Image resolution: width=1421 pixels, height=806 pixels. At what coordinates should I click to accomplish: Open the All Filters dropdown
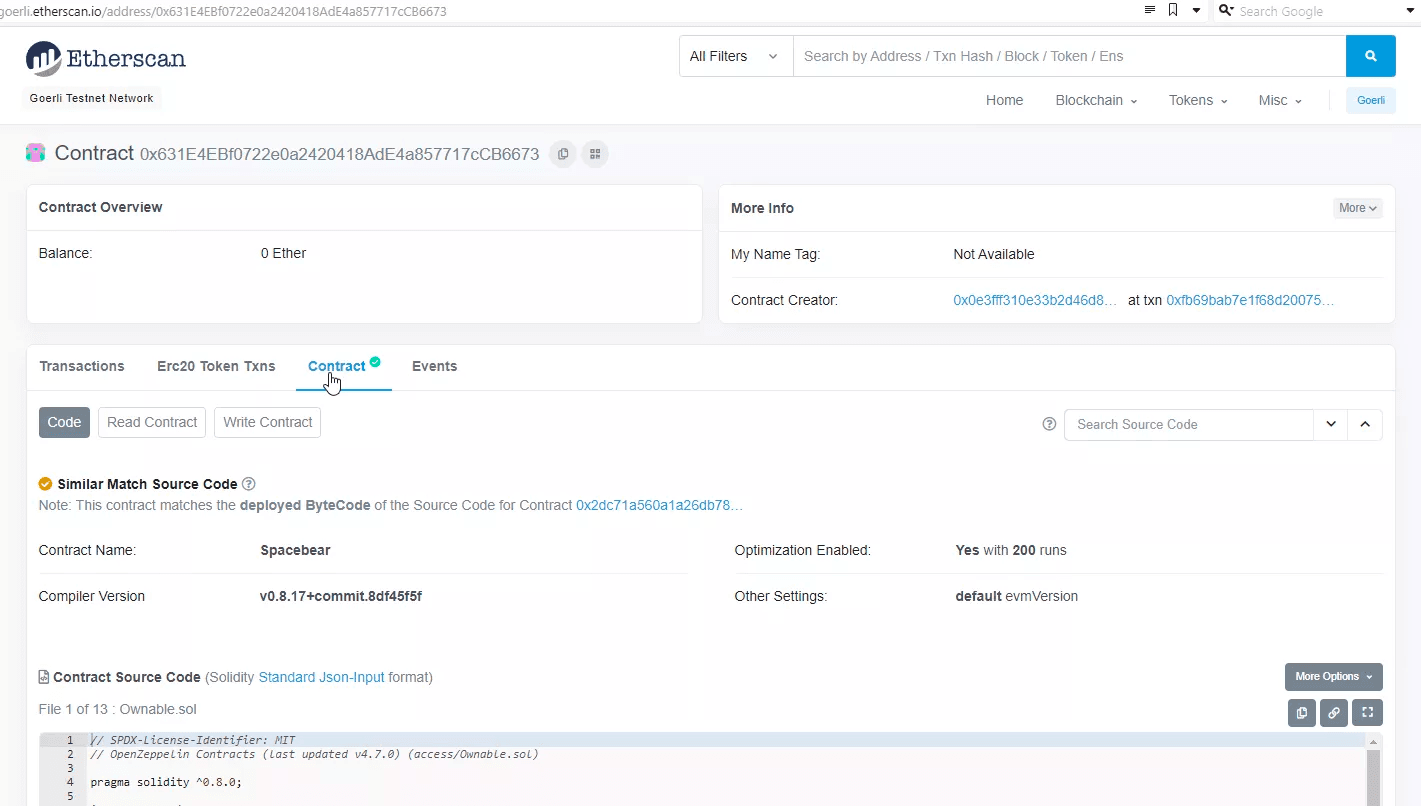pos(736,56)
